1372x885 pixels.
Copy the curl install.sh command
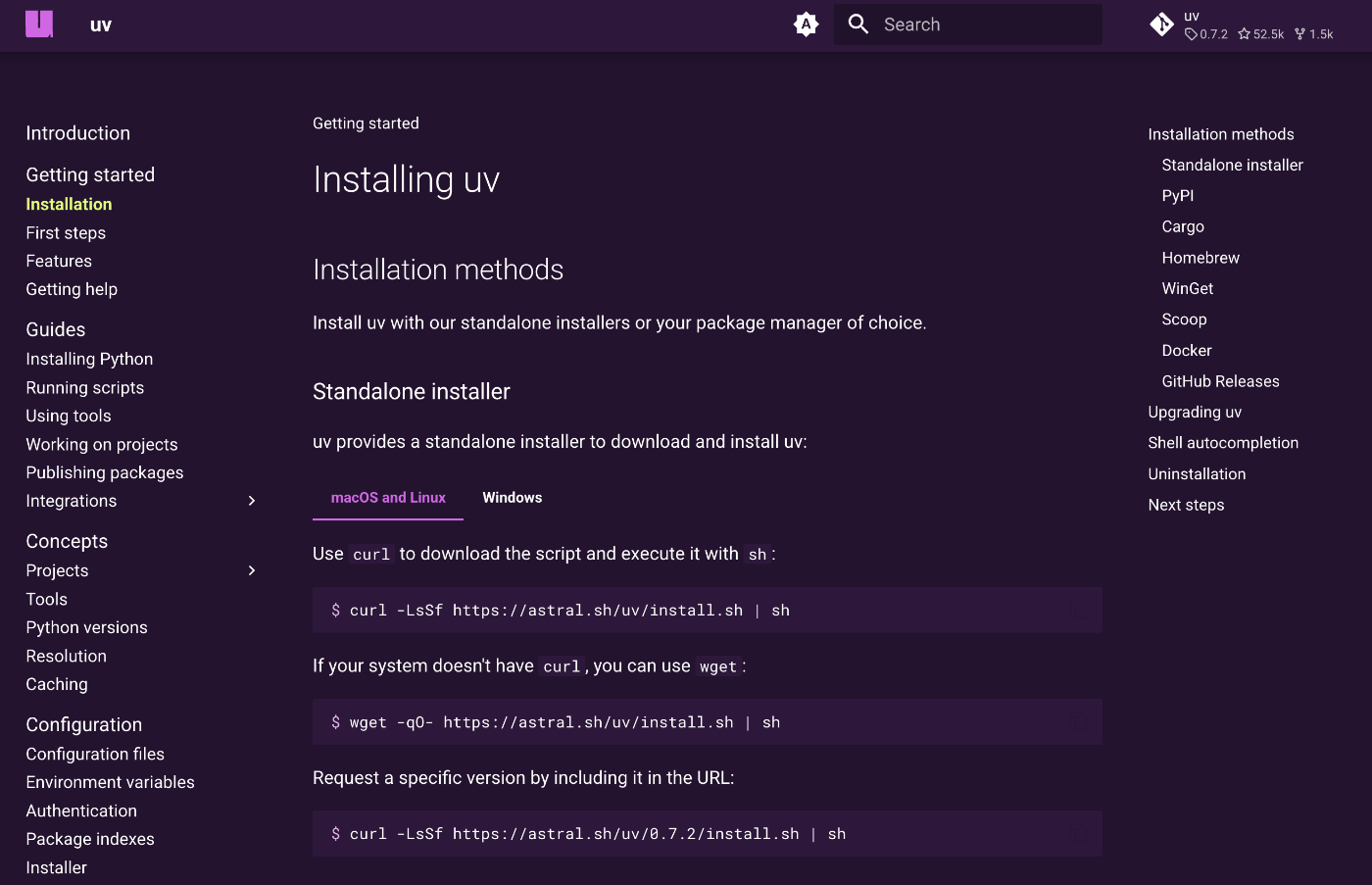(1080, 611)
